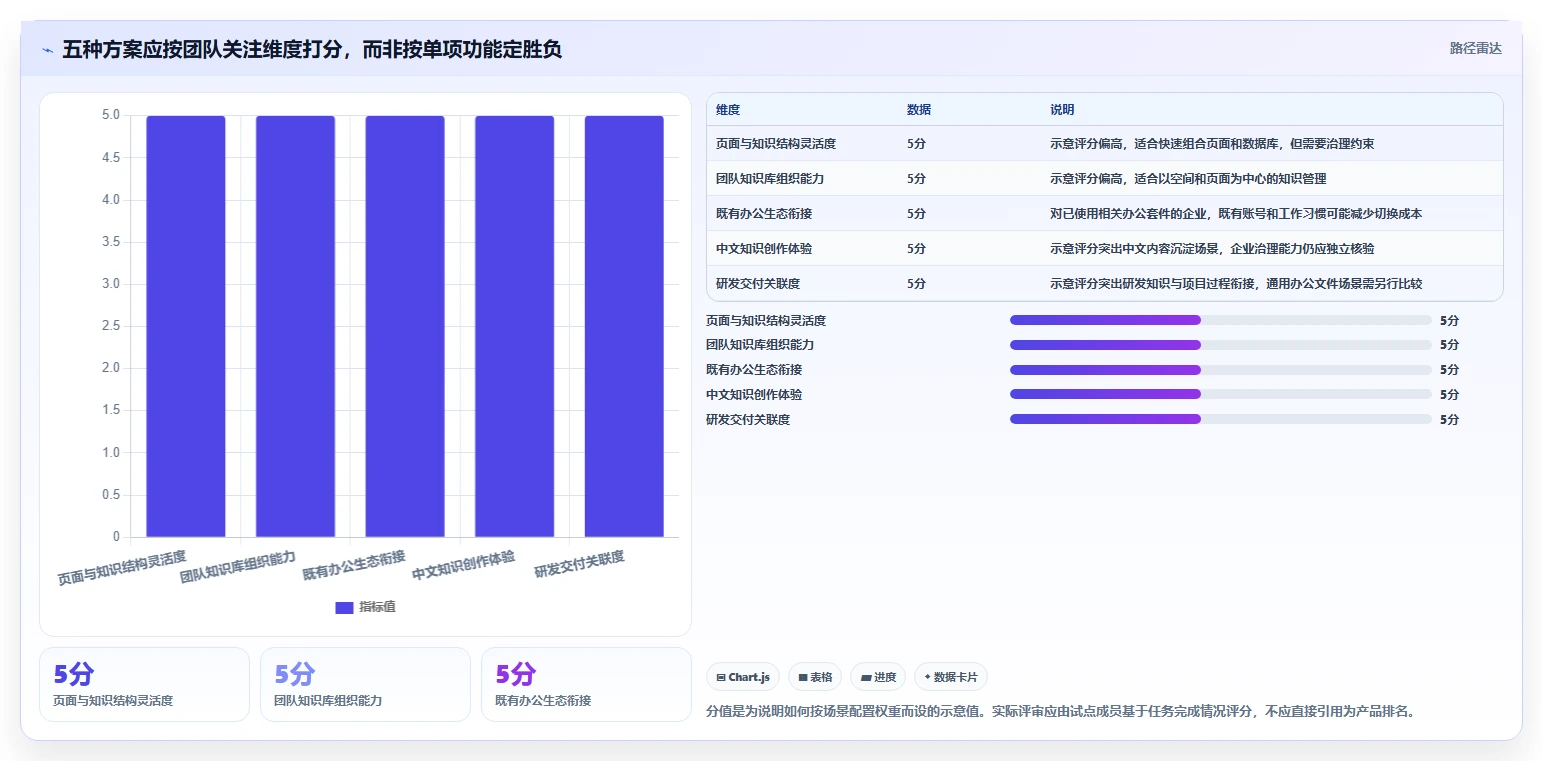Click the description starting 对已使用相关办公套件的企业
The width and height of the screenshot is (1543, 761).
click(1236, 214)
